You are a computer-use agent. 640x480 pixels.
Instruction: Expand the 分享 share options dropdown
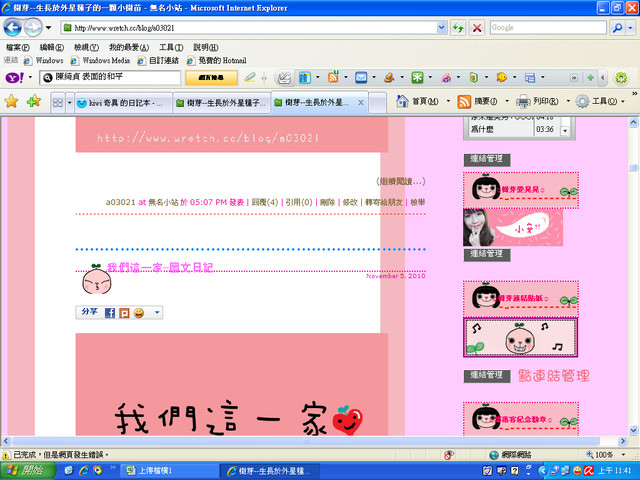pos(157,313)
